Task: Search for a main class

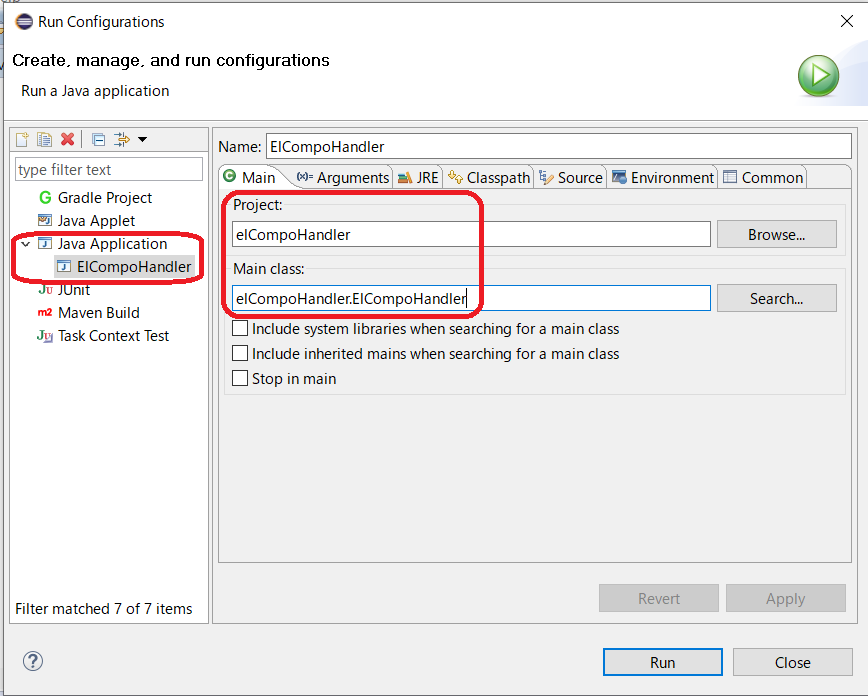Action: pos(776,297)
